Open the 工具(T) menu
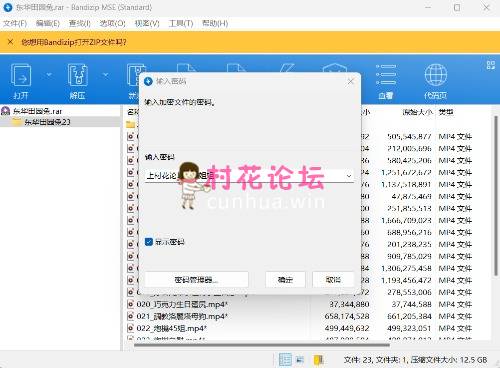The image size is (500, 368). (x=181, y=23)
